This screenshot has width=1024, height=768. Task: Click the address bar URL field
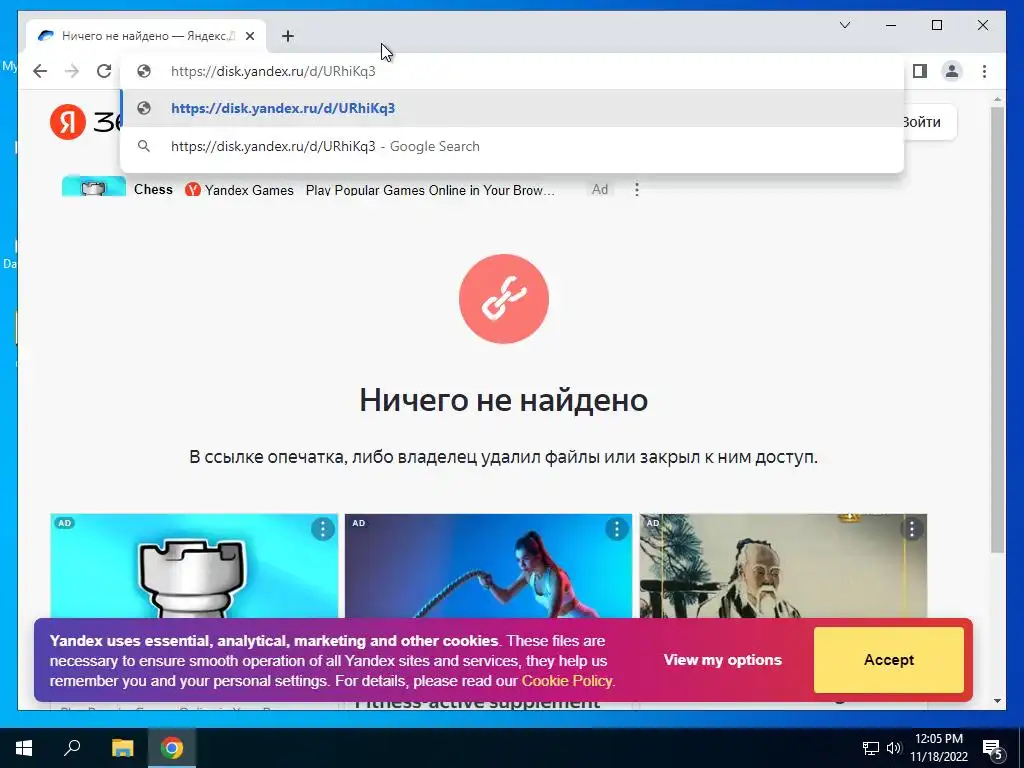click(x=512, y=71)
